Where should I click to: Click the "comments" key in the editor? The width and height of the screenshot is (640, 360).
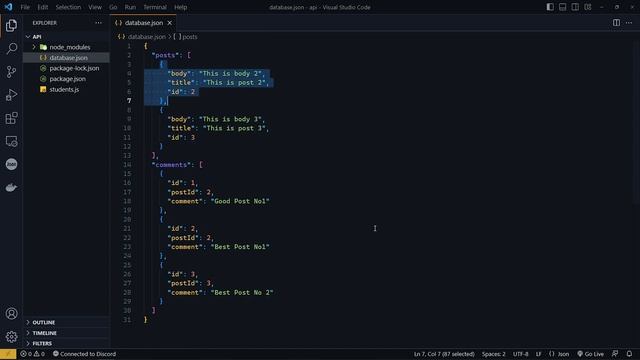click(171, 165)
